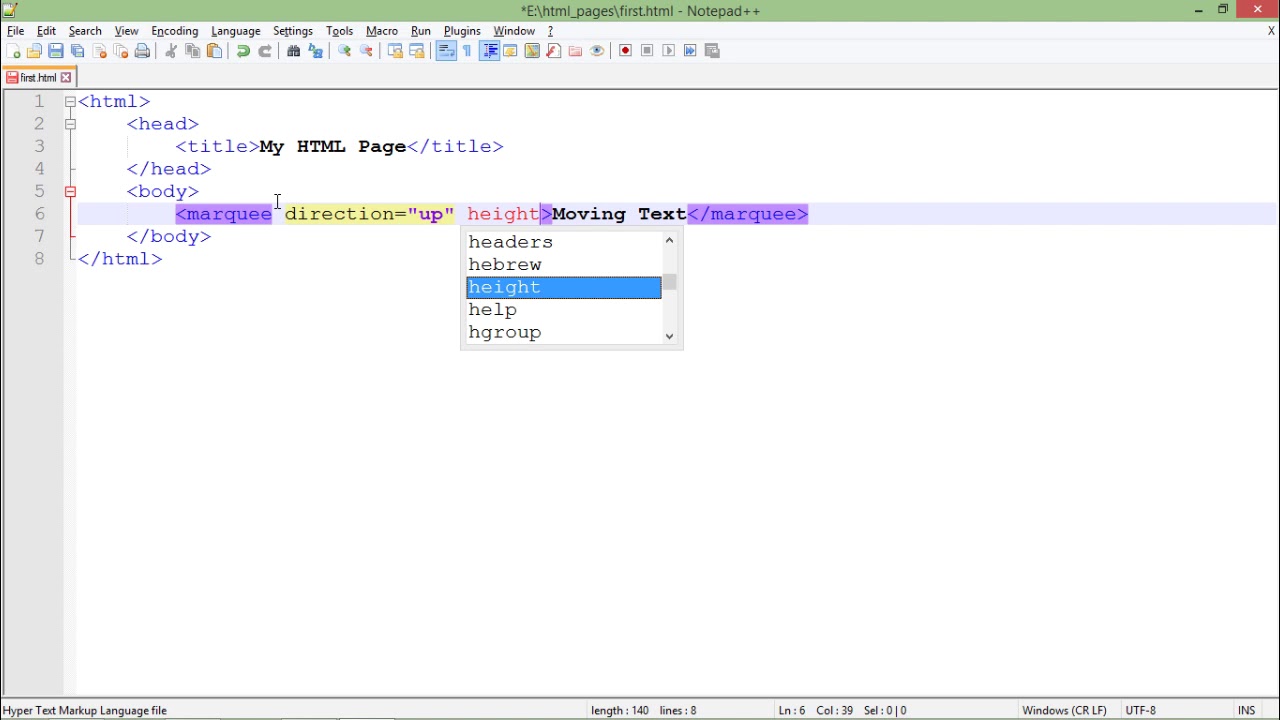Screen dimensions: 1280x720
Task: Click the User Defined Language icon
Action: (x=510, y=51)
